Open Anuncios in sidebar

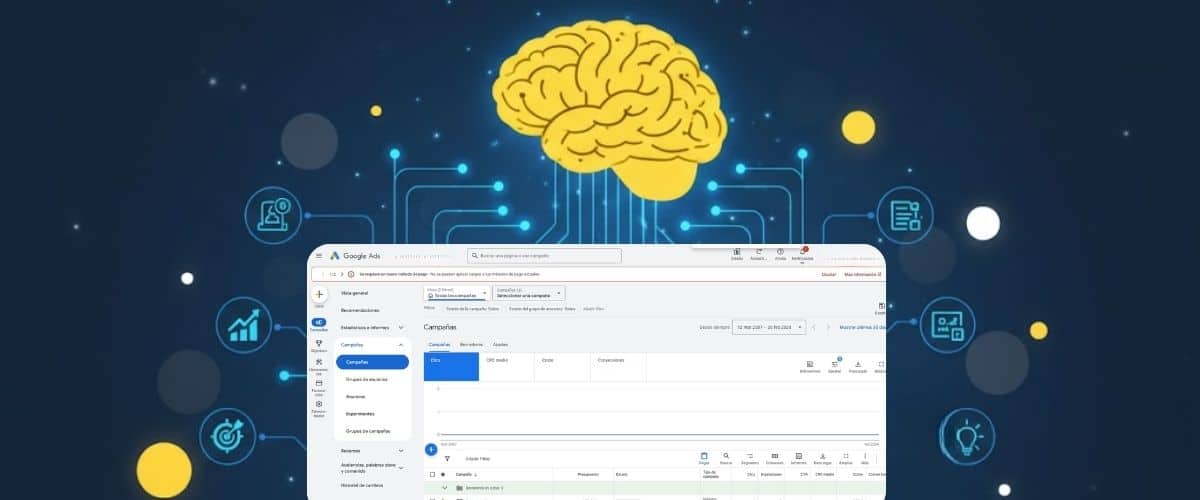point(355,397)
